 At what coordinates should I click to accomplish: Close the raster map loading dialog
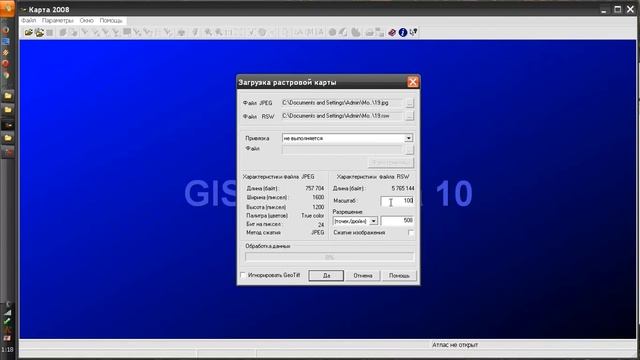(x=413, y=82)
